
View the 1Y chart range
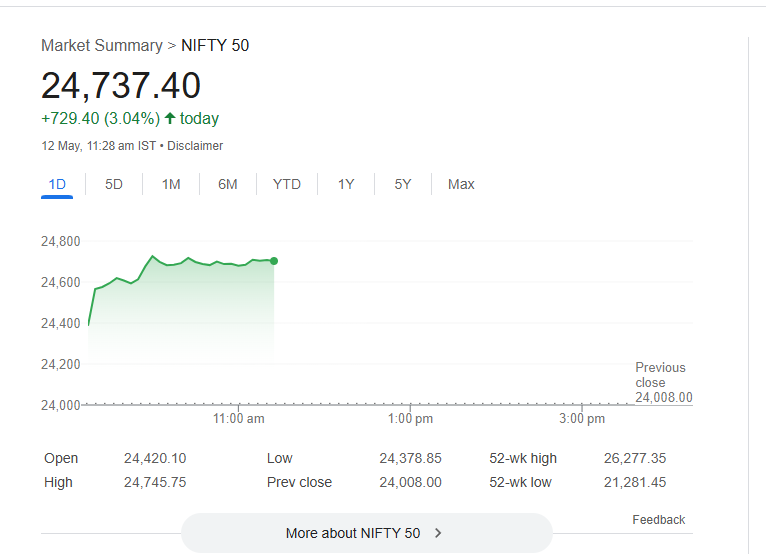(346, 185)
